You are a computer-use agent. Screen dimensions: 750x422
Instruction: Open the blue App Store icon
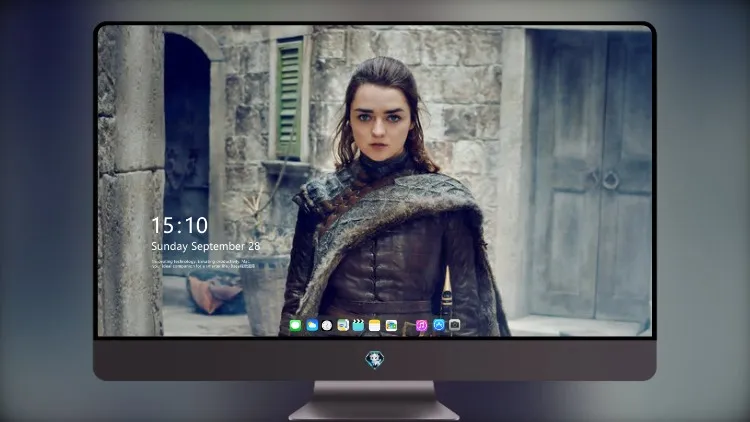439,325
